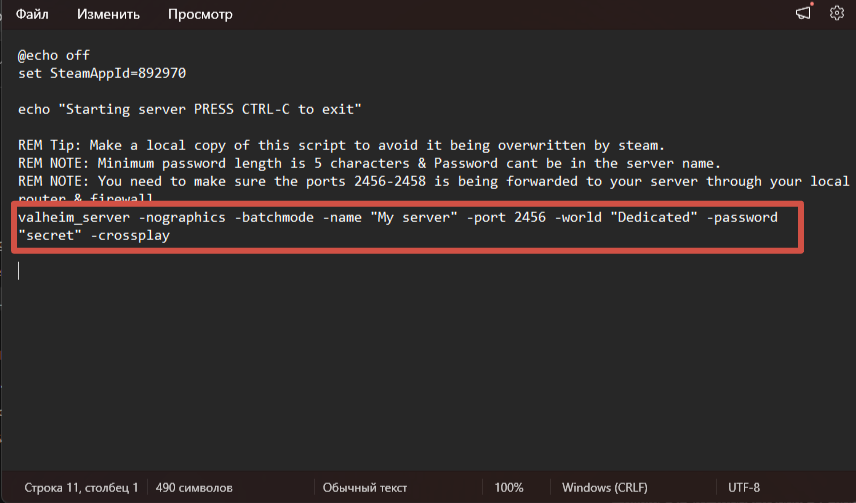856x503 pixels.
Task: Click the "Строка 11, столбец 1" status entry
Action: (x=81, y=488)
